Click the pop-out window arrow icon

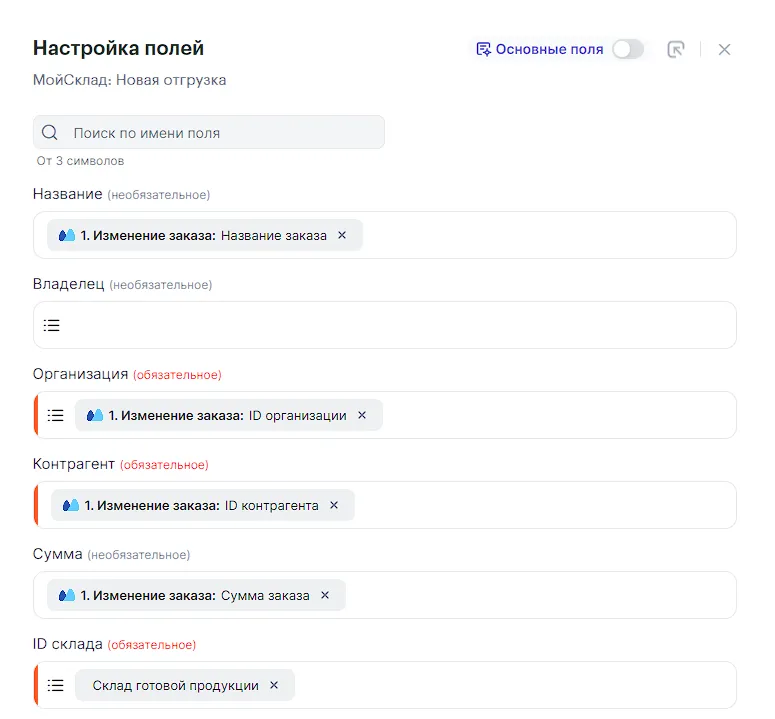click(x=676, y=49)
